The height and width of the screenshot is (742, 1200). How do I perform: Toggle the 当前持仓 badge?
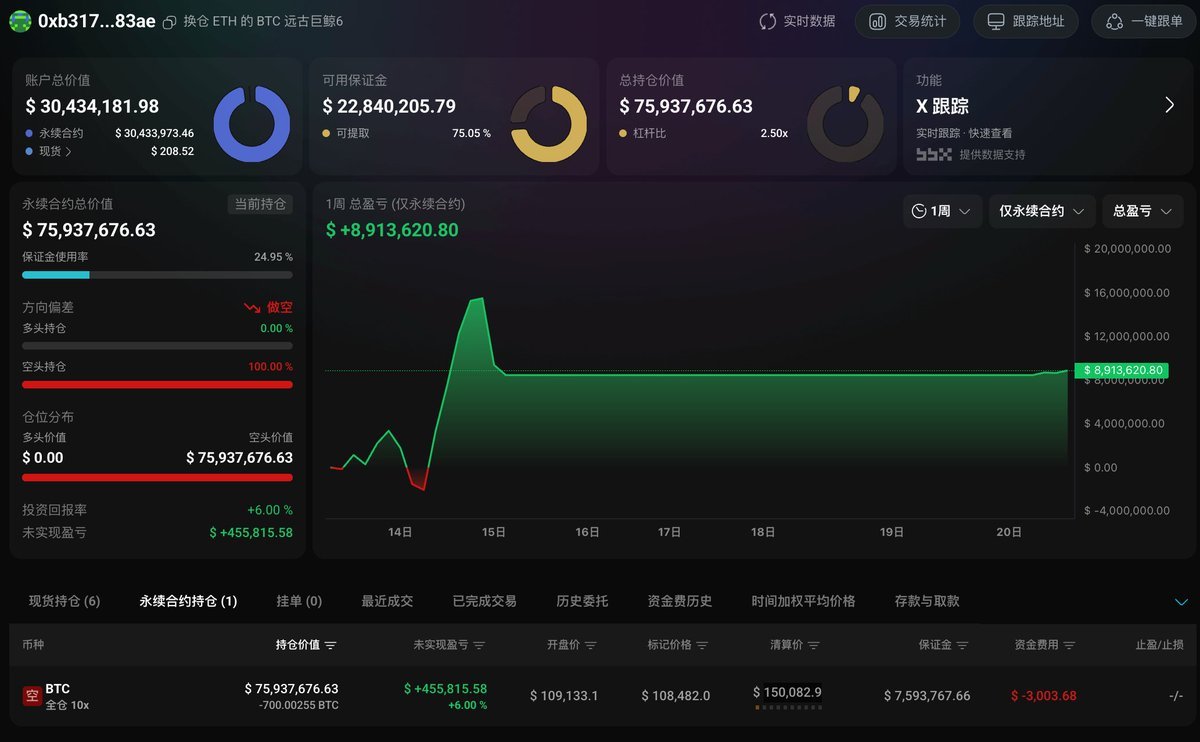(x=260, y=204)
